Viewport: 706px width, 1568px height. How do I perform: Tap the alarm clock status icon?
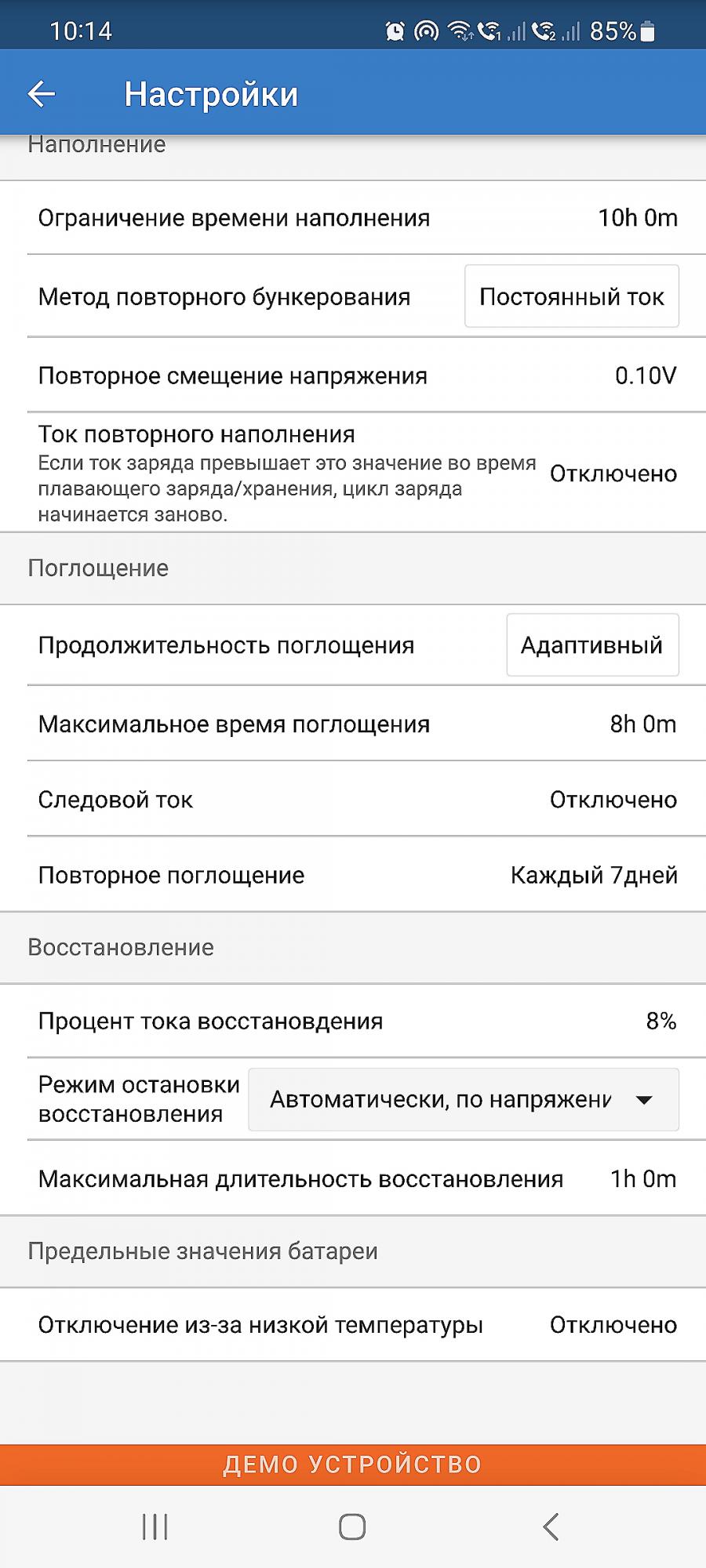click(395, 31)
